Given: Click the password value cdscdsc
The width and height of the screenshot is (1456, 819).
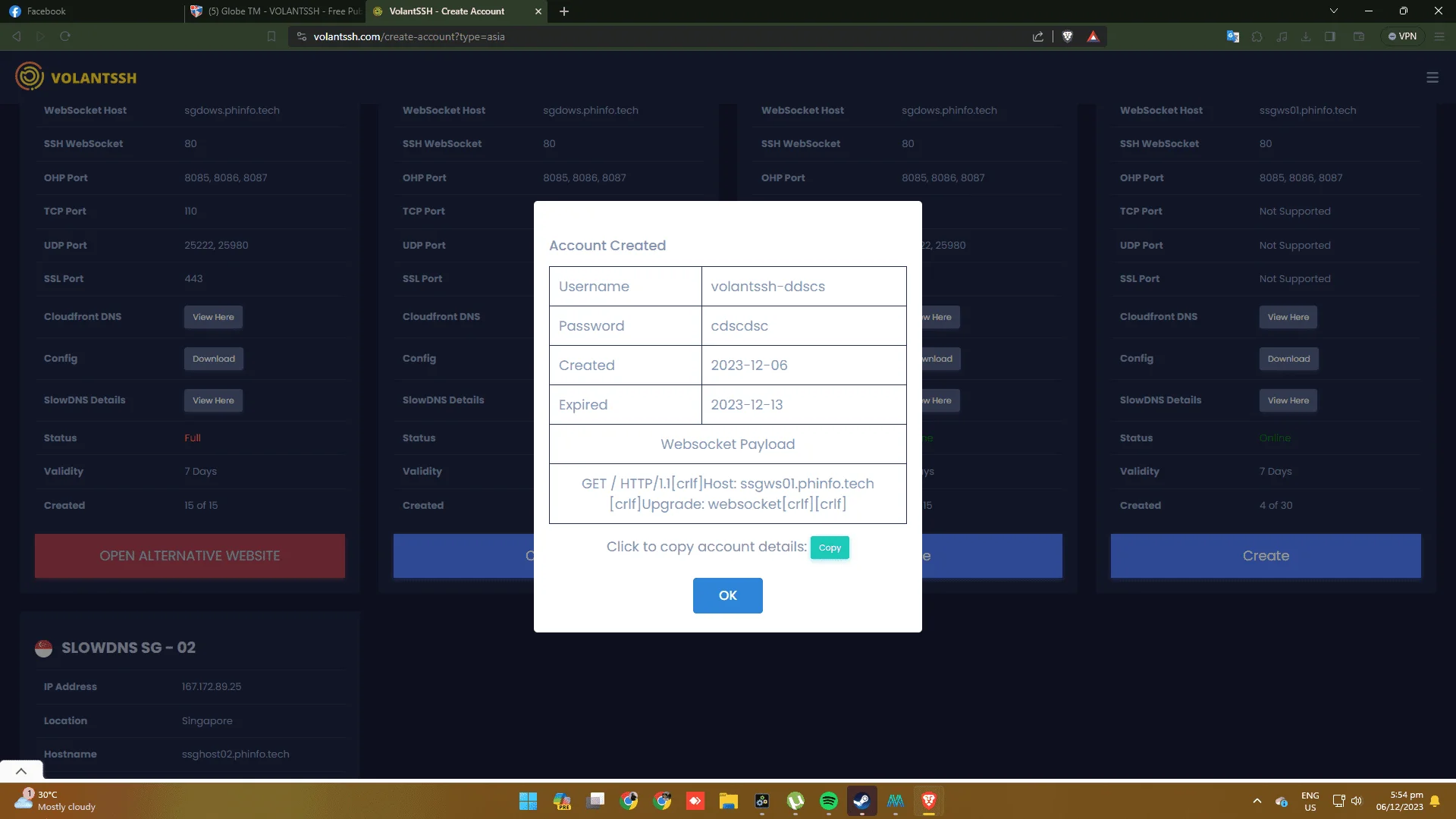Looking at the screenshot, I should pyautogui.click(x=739, y=326).
